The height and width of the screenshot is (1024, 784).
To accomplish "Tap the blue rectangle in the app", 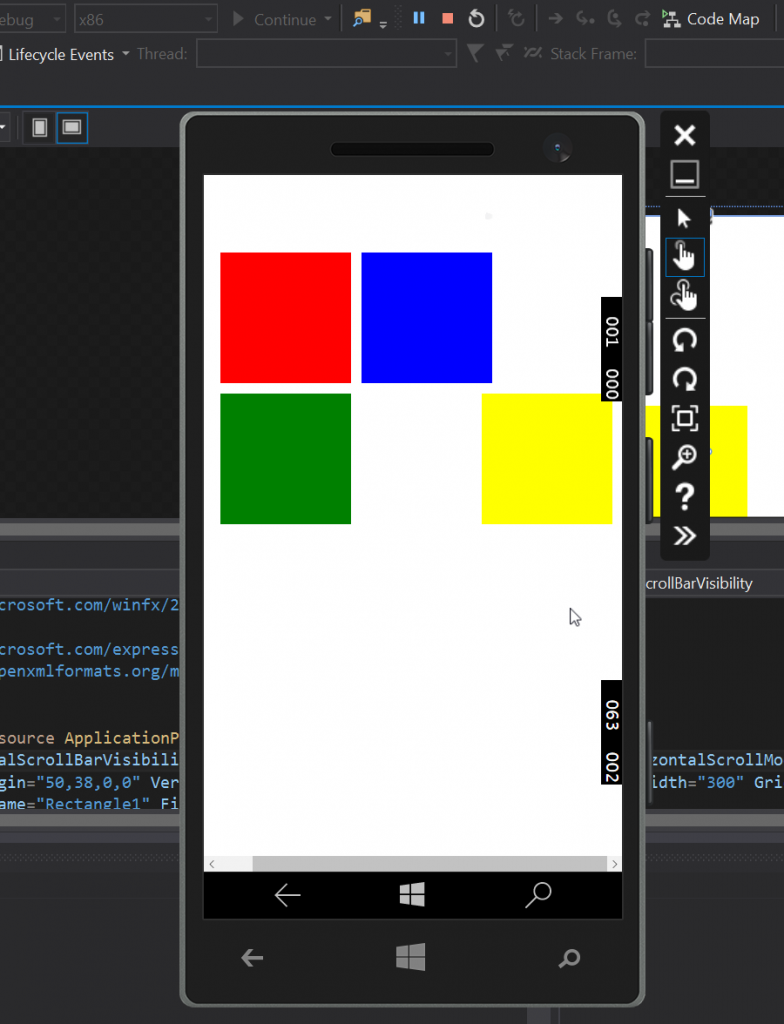I will coord(427,317).
